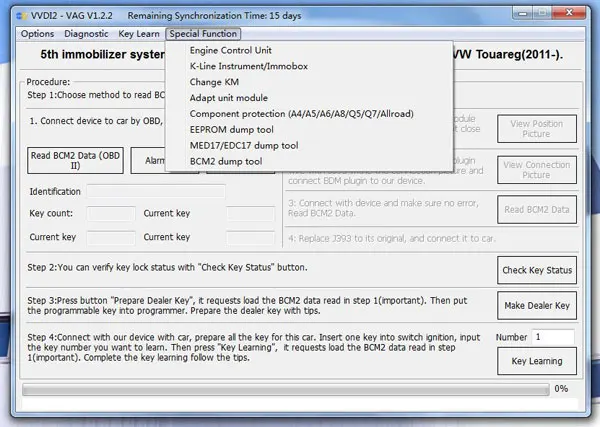Click the partially hidden Alarm button
The height and width of the screenshot is (427, 600).
(148, 161)
